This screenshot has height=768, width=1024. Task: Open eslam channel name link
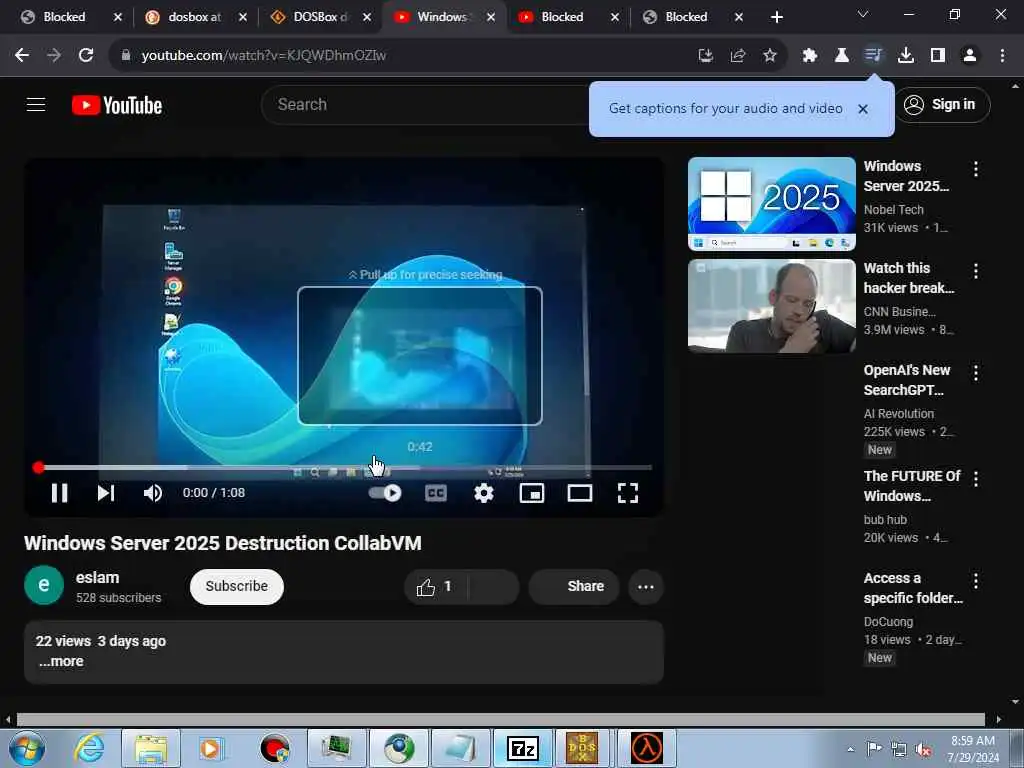(x=97, y=578)
